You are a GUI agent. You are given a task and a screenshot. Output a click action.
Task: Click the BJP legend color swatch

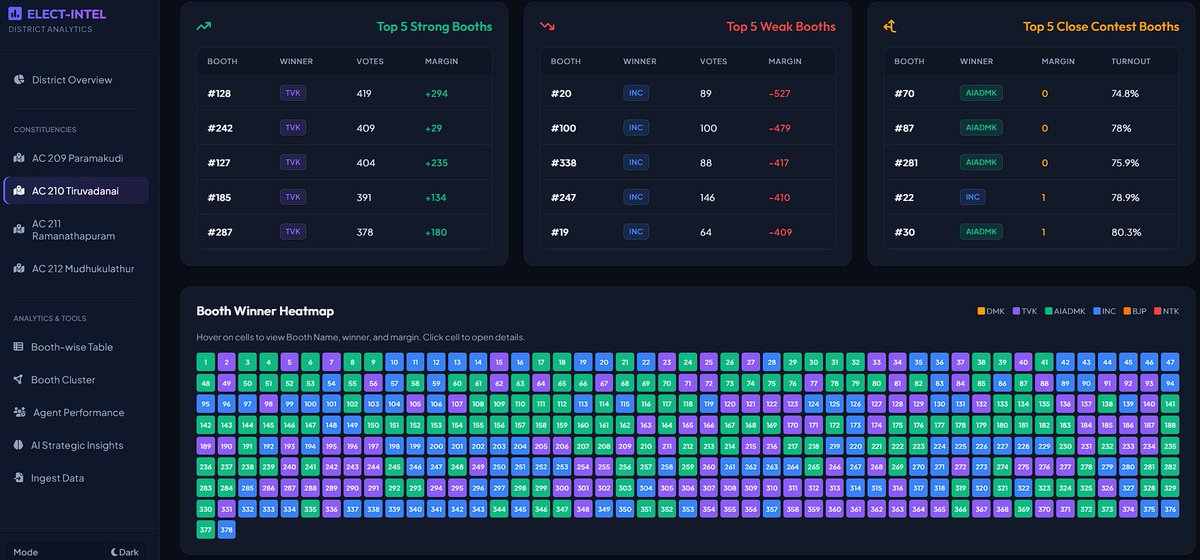pos(1127,311)
